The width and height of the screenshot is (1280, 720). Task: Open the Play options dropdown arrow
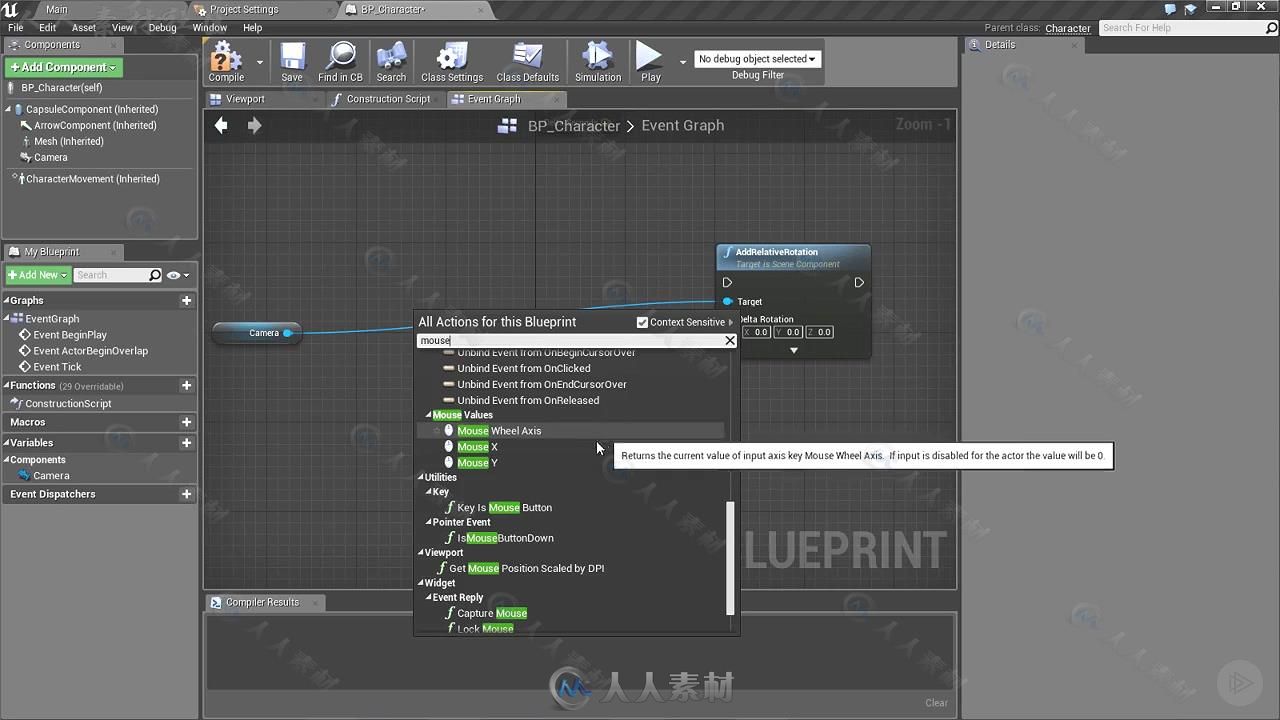click(x=683, y=62)
